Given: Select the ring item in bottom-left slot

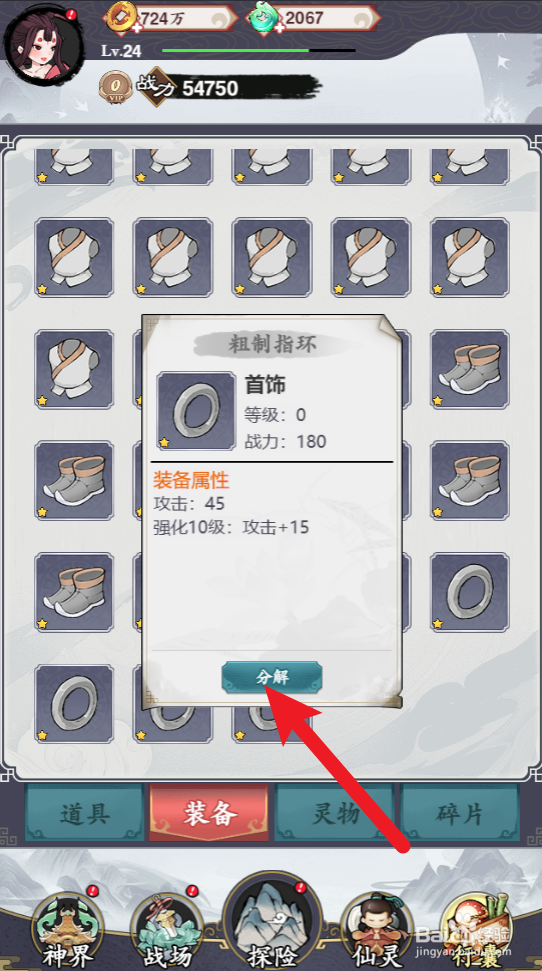Looking at the screenshot, I should tap(74, 703).
